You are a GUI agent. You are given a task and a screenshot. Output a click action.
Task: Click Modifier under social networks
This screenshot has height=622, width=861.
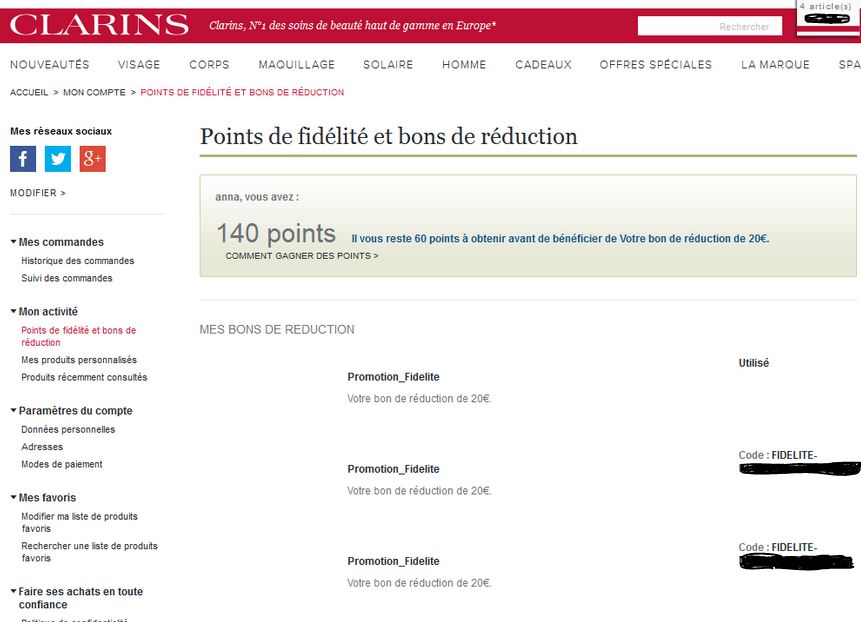38,193
